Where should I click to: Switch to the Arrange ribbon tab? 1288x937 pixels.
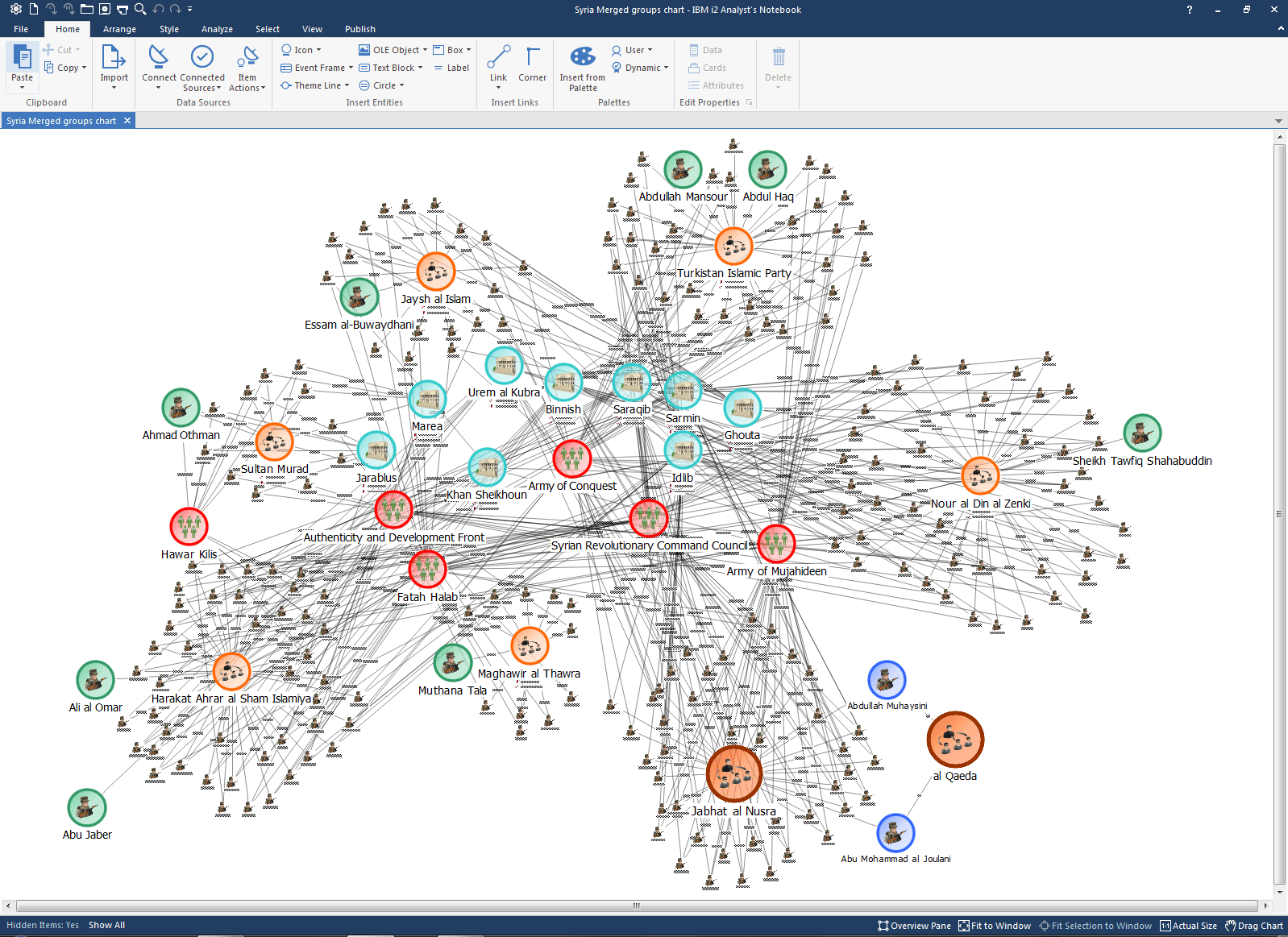119,29
